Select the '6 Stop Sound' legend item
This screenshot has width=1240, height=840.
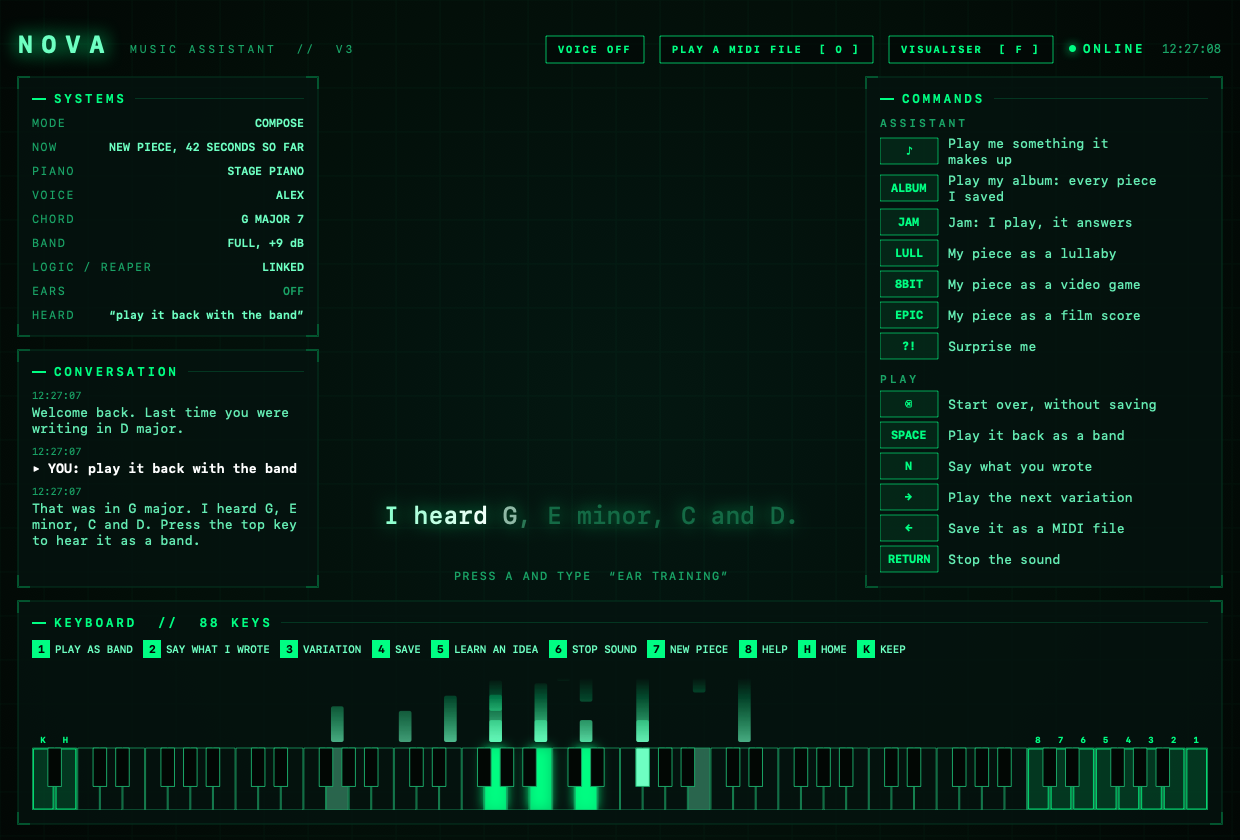coord(593,649)
